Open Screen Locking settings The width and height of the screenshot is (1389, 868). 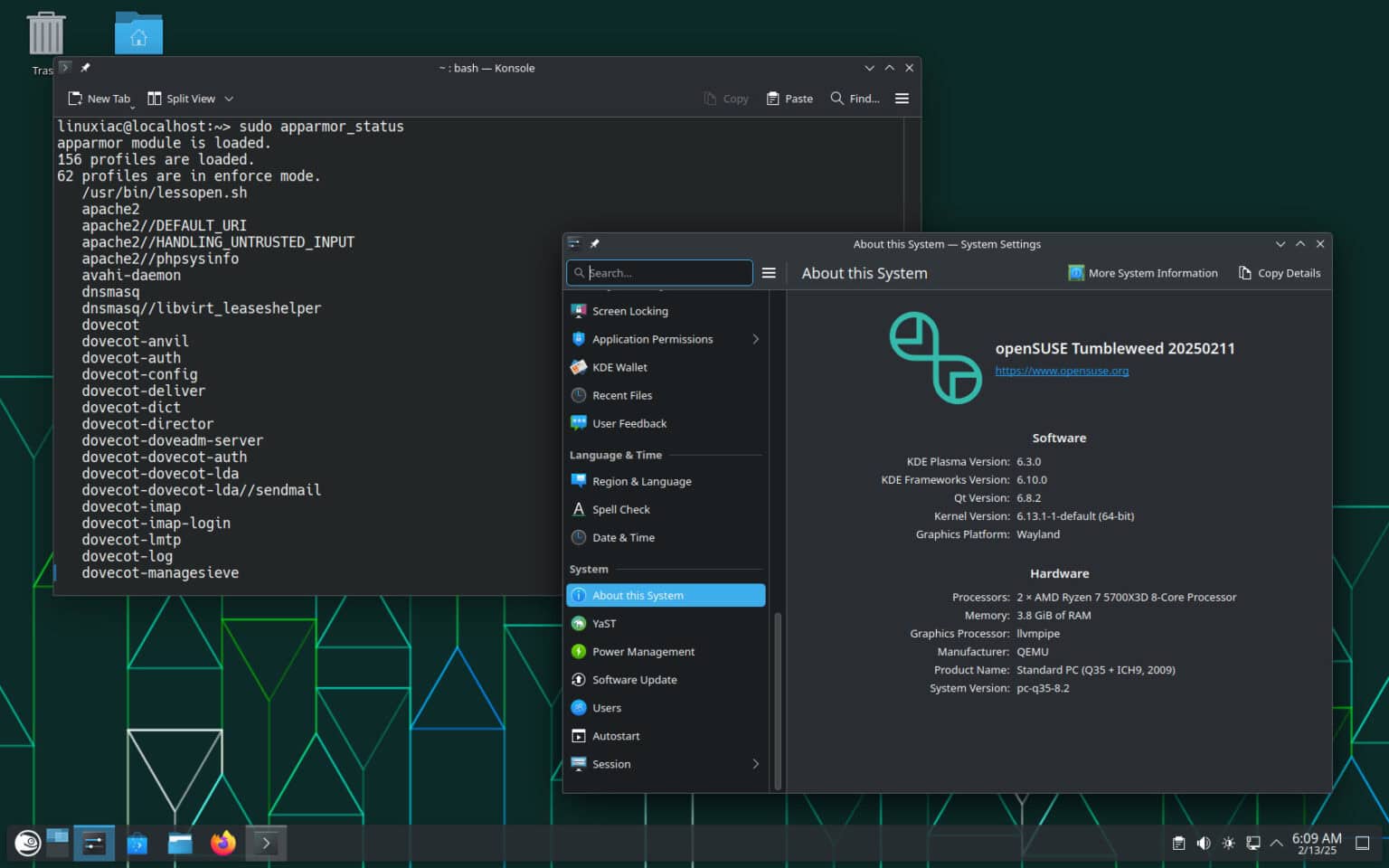coord(630,310)
